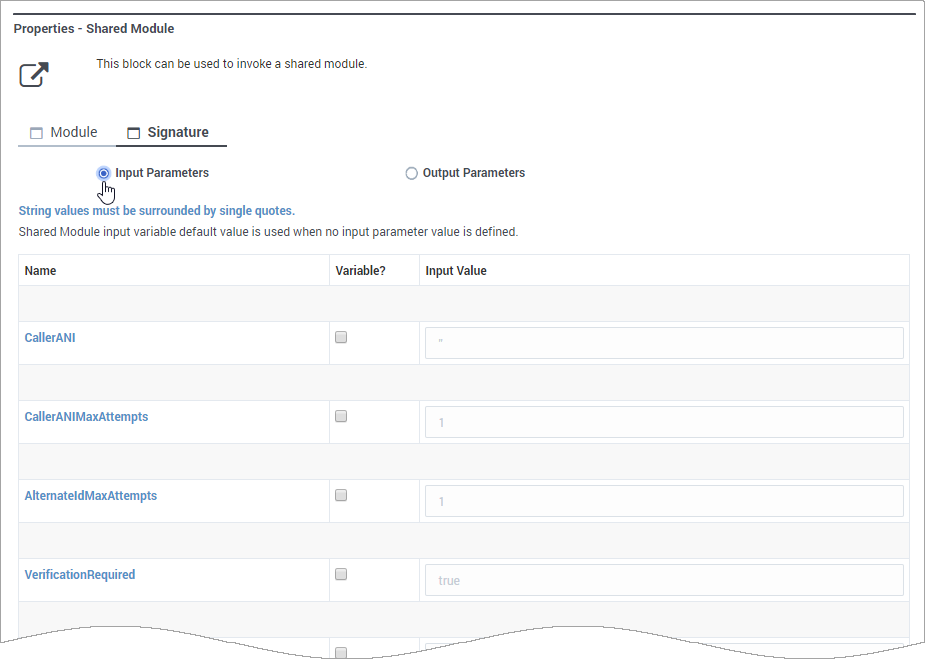925x660 pixels.
Task: Click the shared module invoke icon
Action: [x=35, y=74]
